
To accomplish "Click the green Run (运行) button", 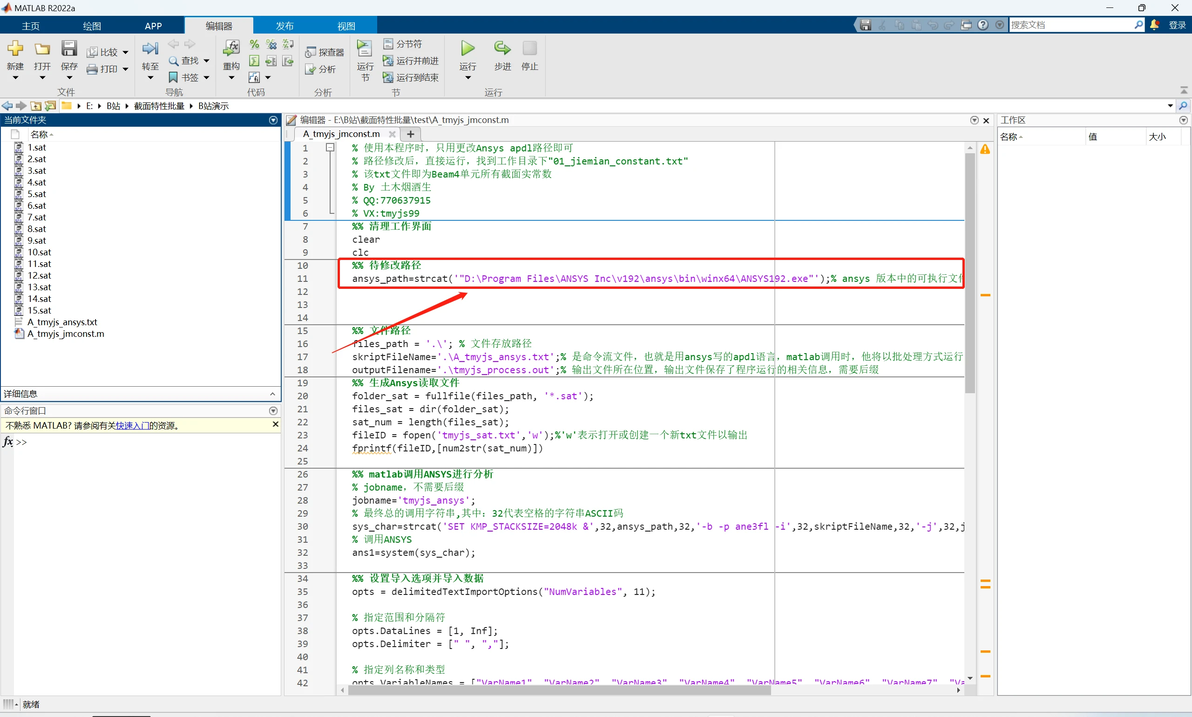I will (467, 49).
